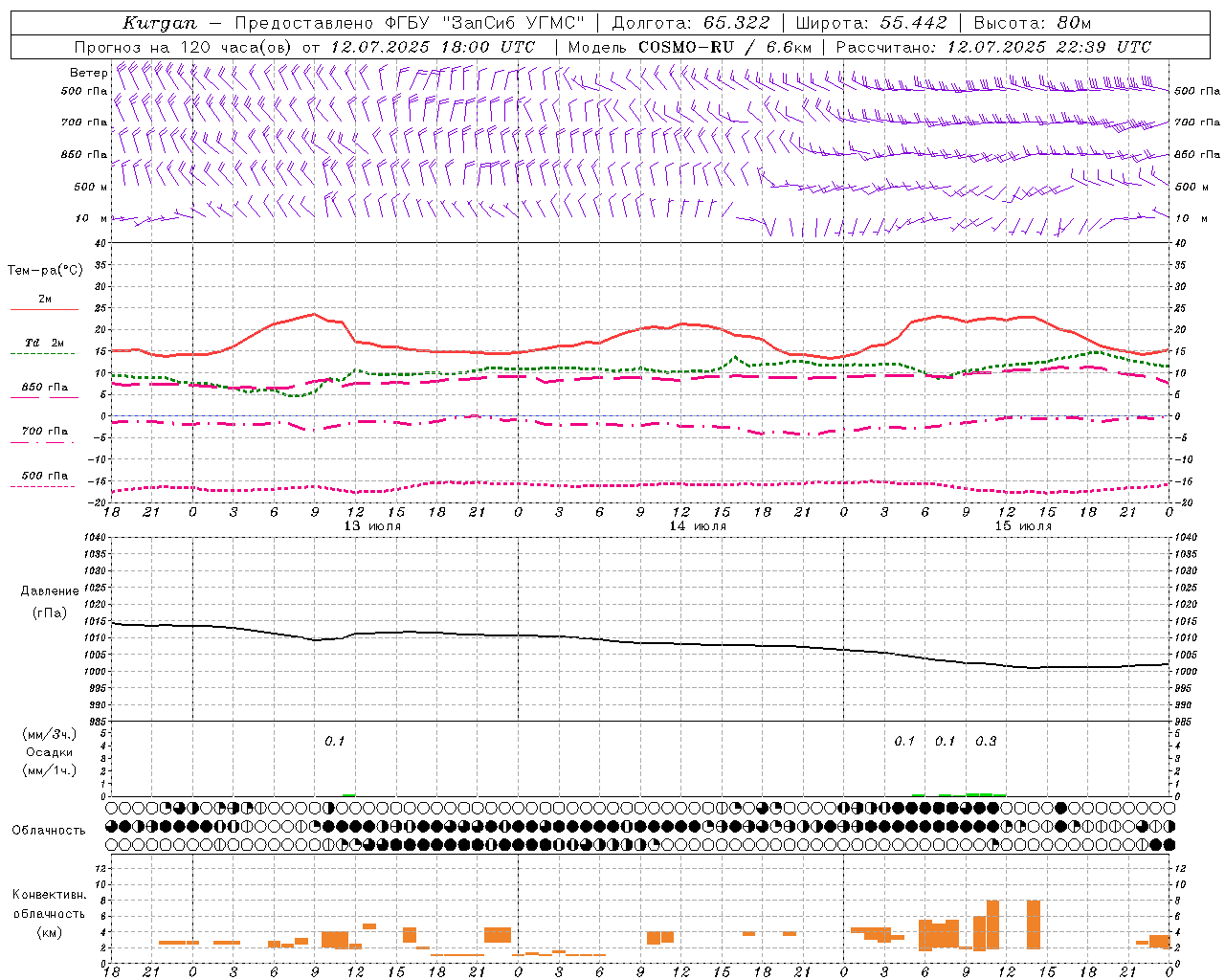This screenshot has height=980, width=1225.
Task: Click the "Осадки" precipitation label
Action: pyautogui.click(x=49, y=752)
